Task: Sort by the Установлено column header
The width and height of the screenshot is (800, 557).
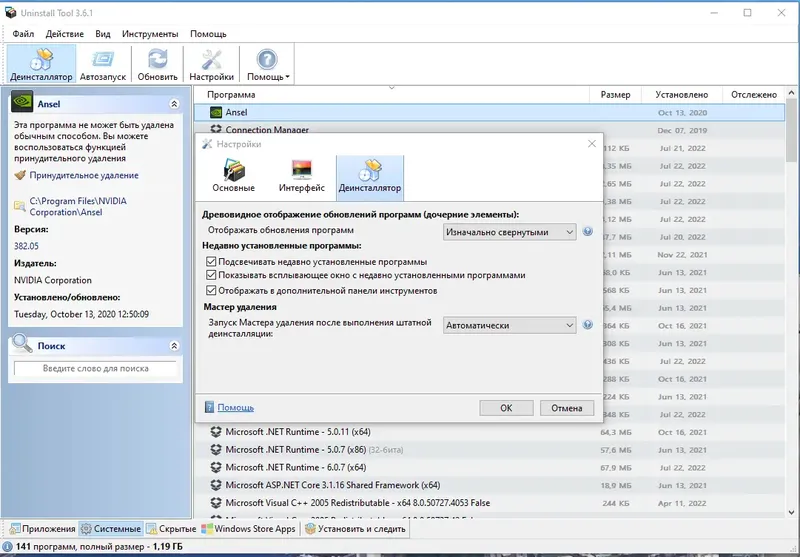Action: tap(682, 94)
